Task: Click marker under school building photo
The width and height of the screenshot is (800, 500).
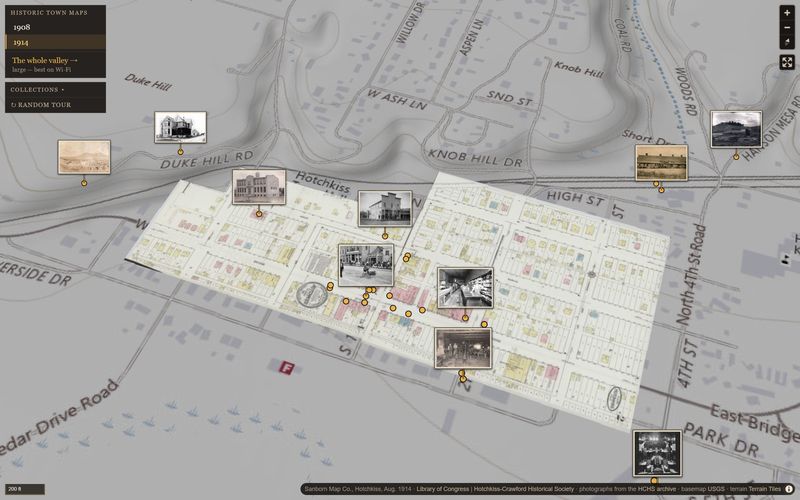Action: (x=259, y=214)
